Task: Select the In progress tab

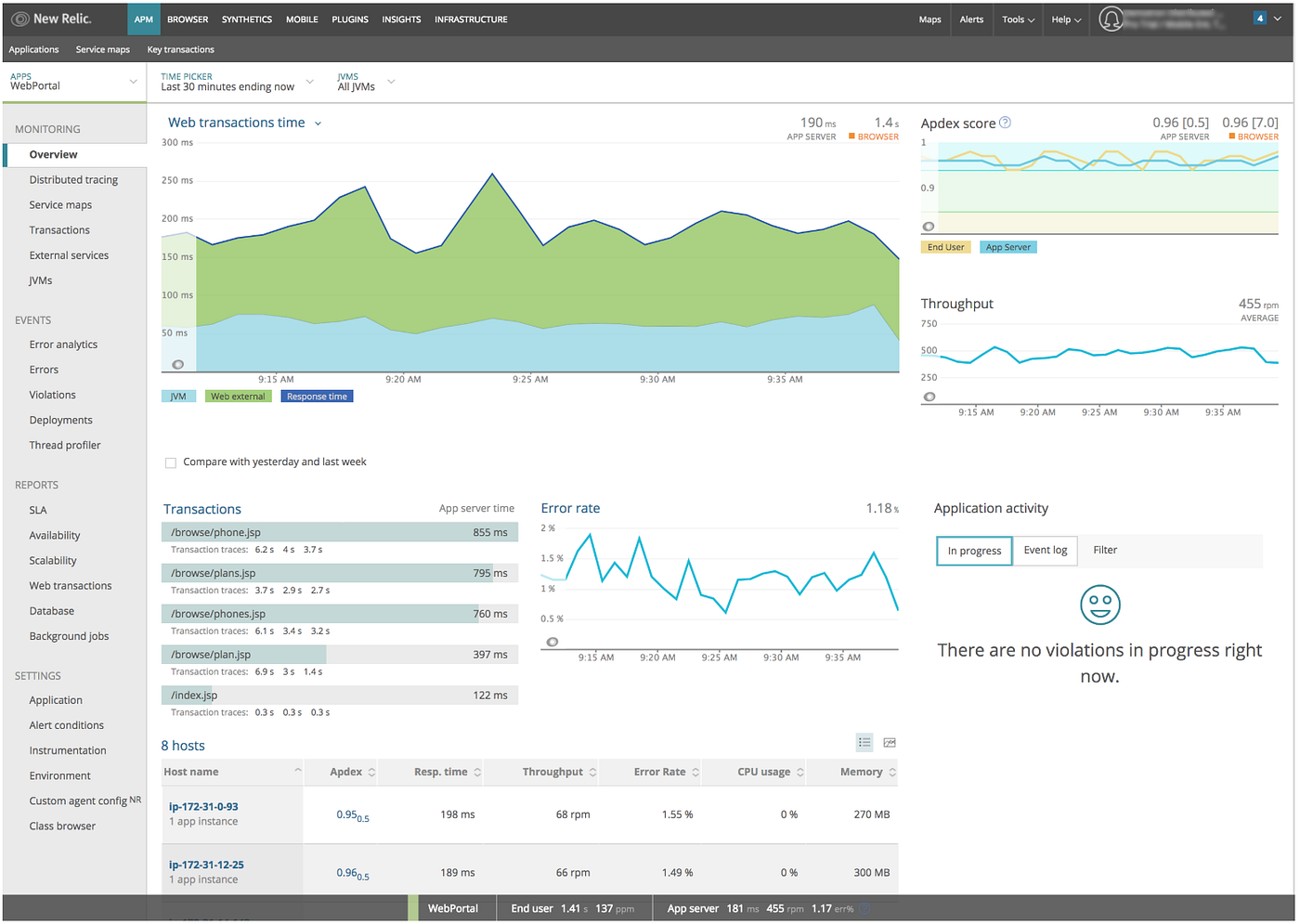Action: (974, 551)
